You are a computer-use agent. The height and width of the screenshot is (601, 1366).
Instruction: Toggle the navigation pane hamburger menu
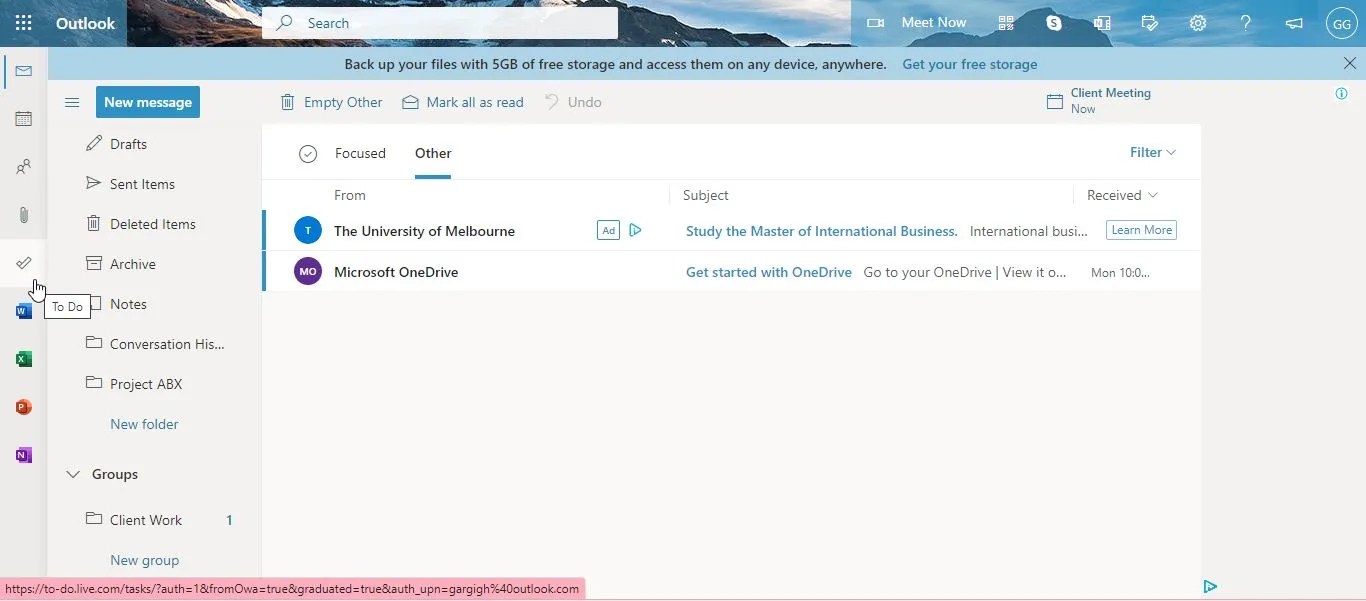72,102
